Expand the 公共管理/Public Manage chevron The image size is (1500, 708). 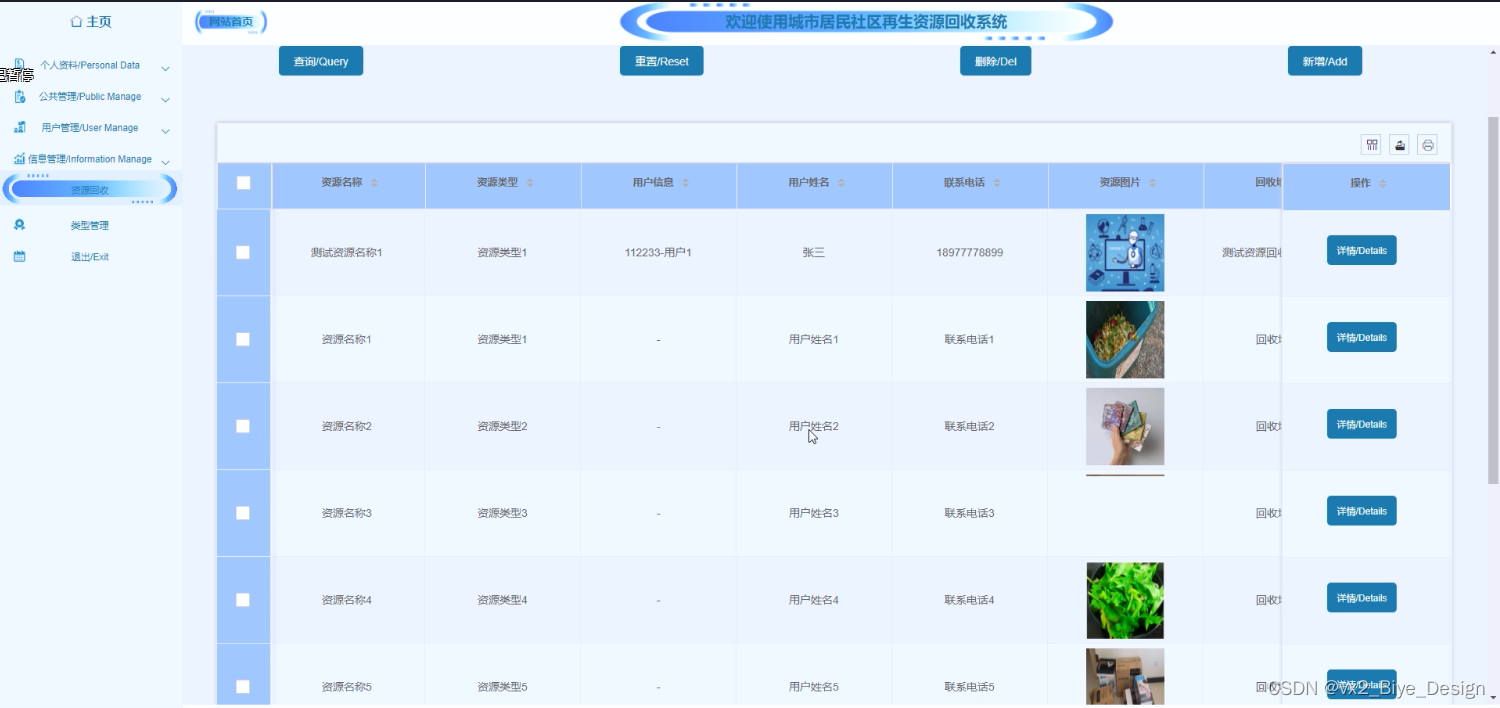pos(165,99)
